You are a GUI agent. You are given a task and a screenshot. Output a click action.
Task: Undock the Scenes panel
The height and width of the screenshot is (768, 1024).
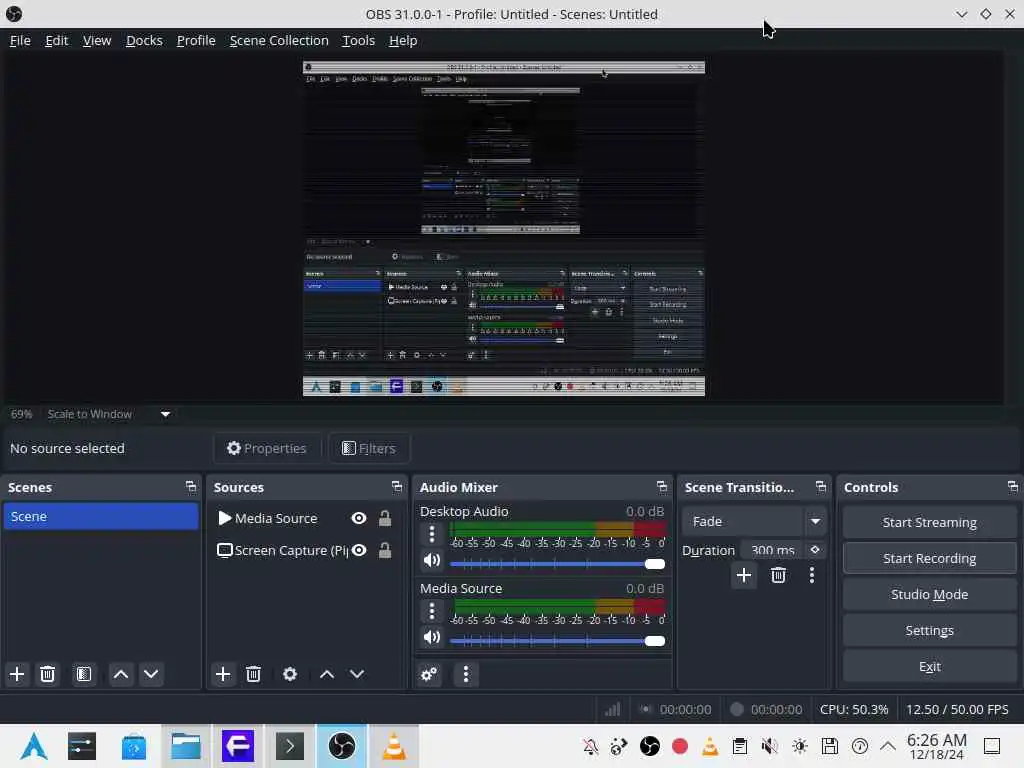(191, 487)
